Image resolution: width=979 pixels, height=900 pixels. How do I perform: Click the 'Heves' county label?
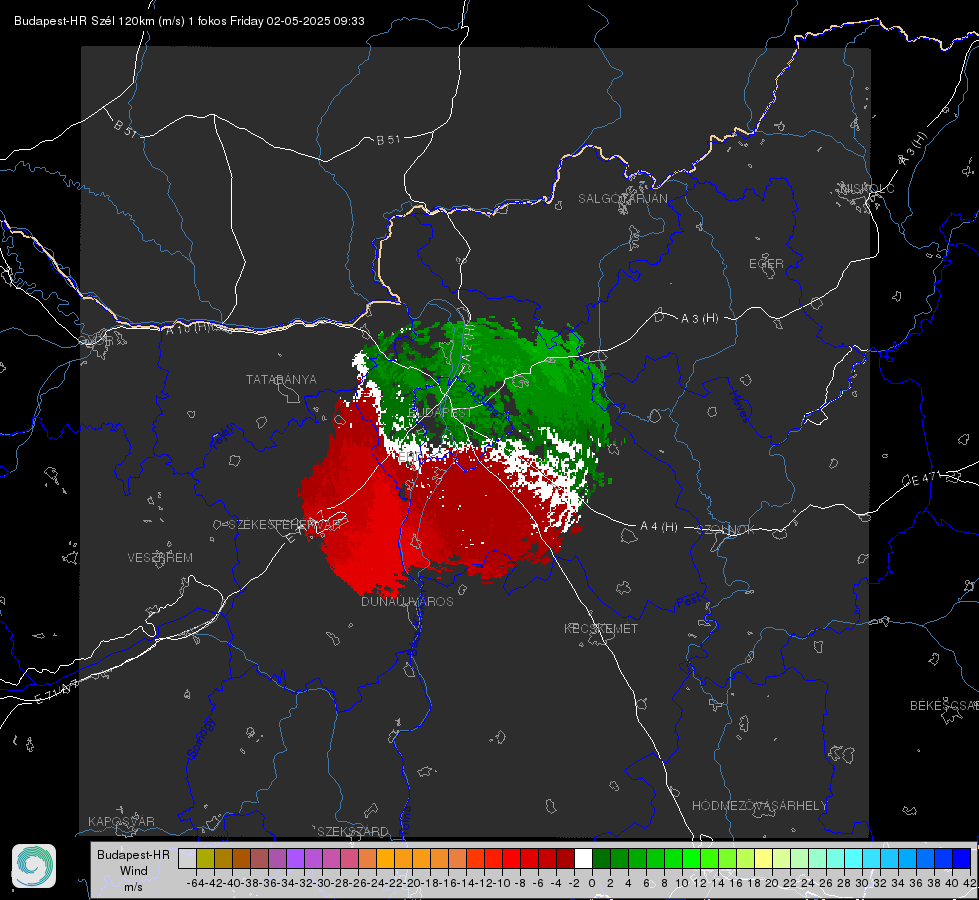[x=739, y=407]
